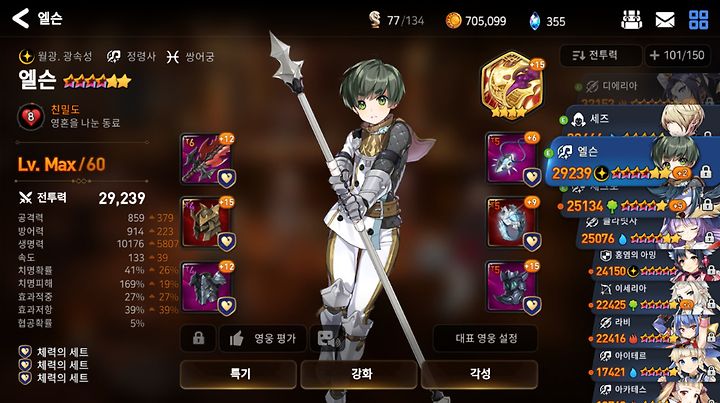Expand hero slots with the +101/150 button

pyautogui.click(x=677, y=56)
